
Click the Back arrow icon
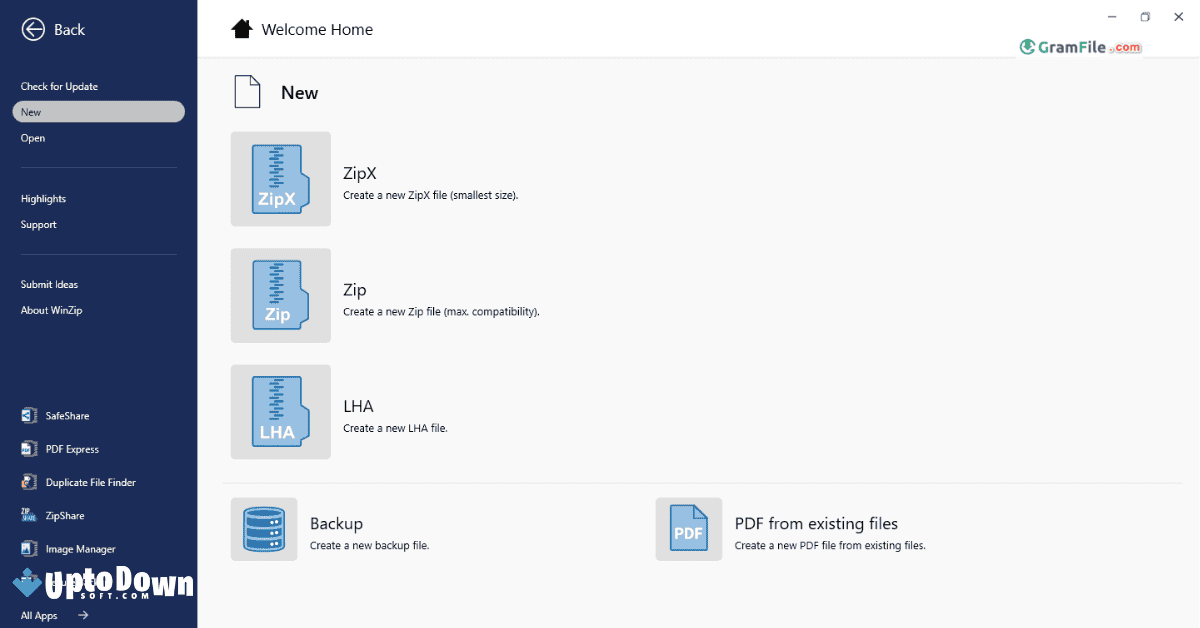tap(32, 29)
